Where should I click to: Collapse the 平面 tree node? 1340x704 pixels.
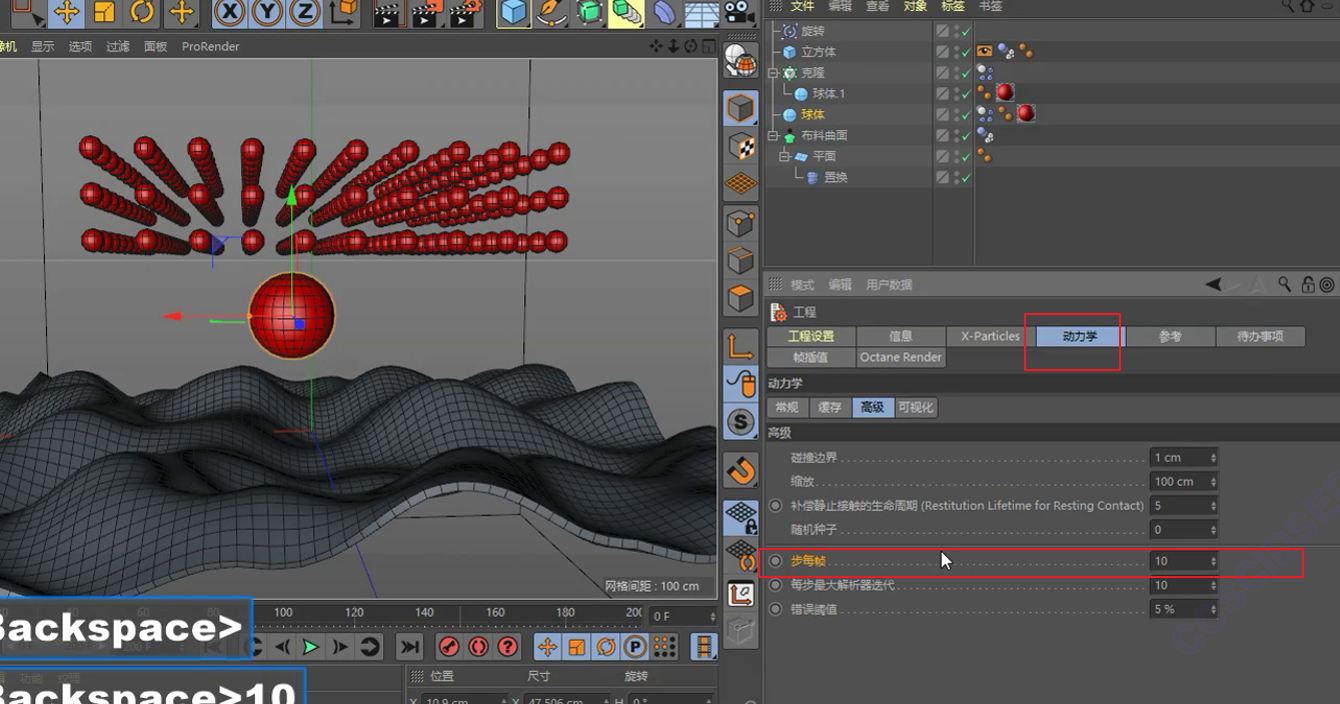(784, 157)
